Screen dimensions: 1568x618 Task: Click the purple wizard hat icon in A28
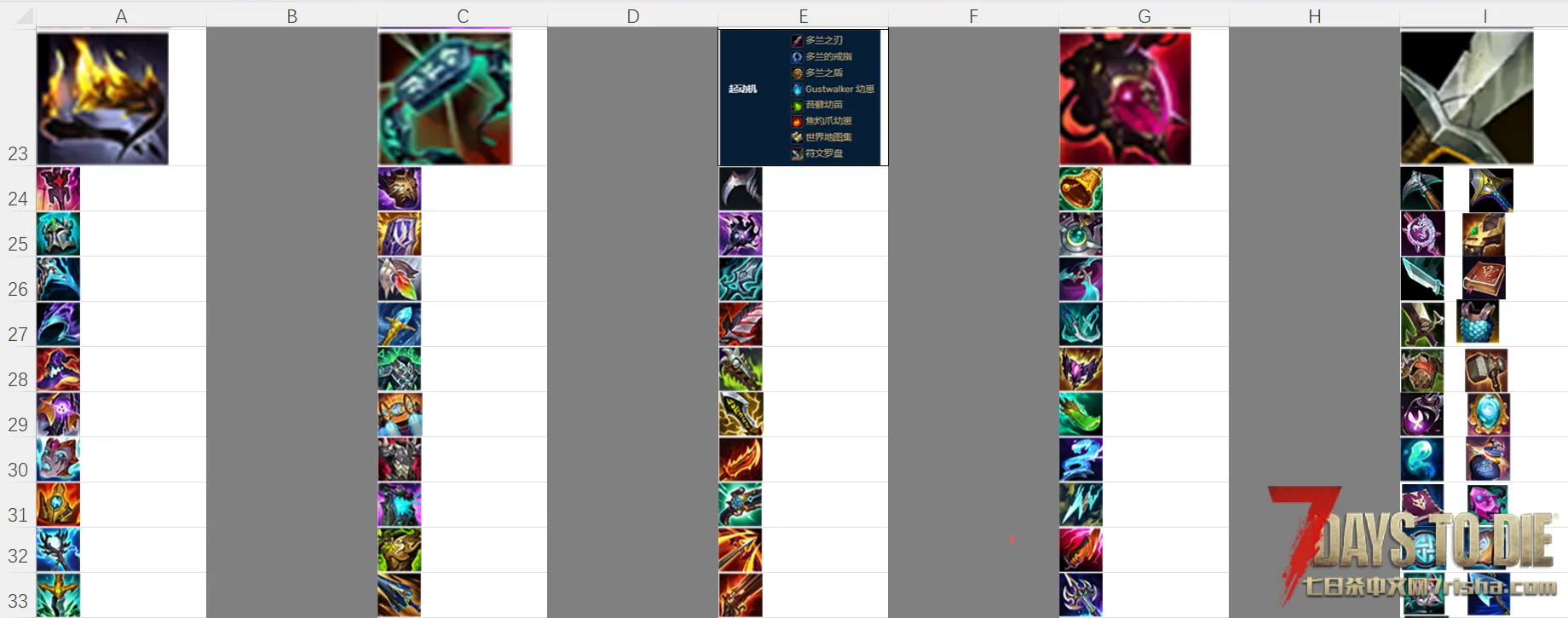tap(58, 369)
